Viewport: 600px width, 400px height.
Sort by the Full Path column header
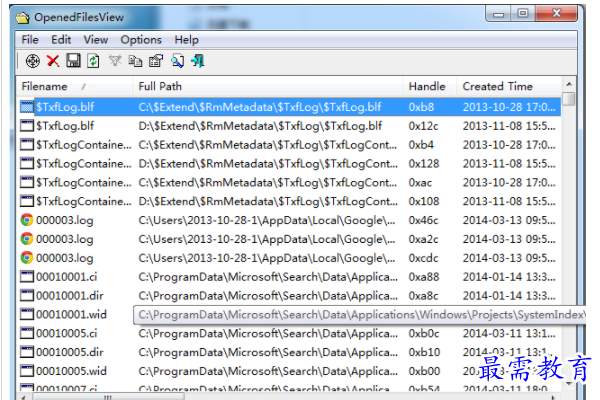[267, 87]
